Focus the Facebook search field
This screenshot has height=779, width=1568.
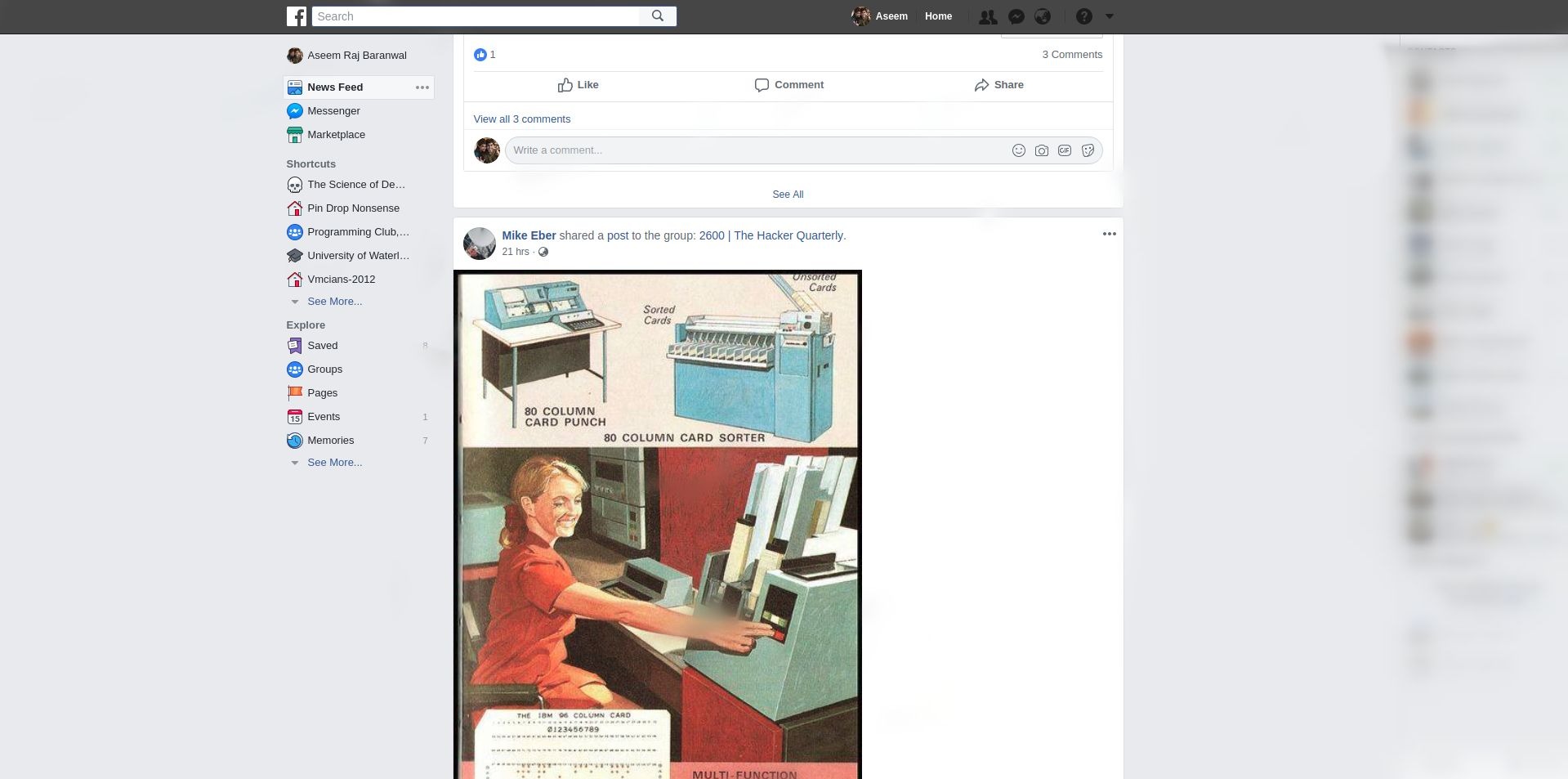476,16
